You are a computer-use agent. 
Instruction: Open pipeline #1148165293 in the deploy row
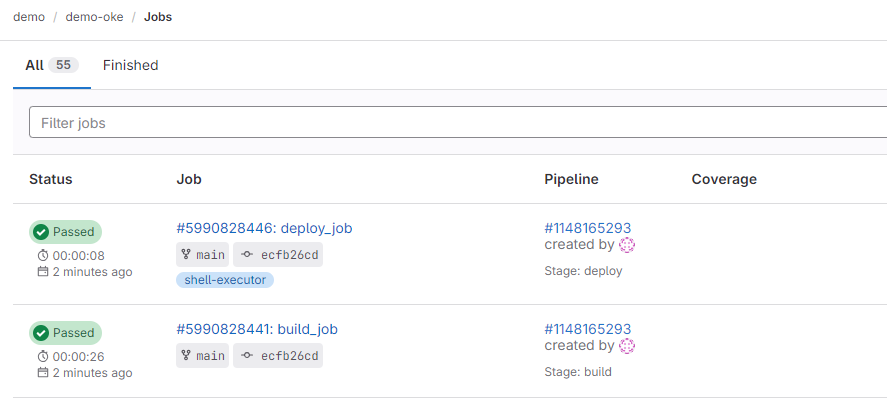coord(587,228)
